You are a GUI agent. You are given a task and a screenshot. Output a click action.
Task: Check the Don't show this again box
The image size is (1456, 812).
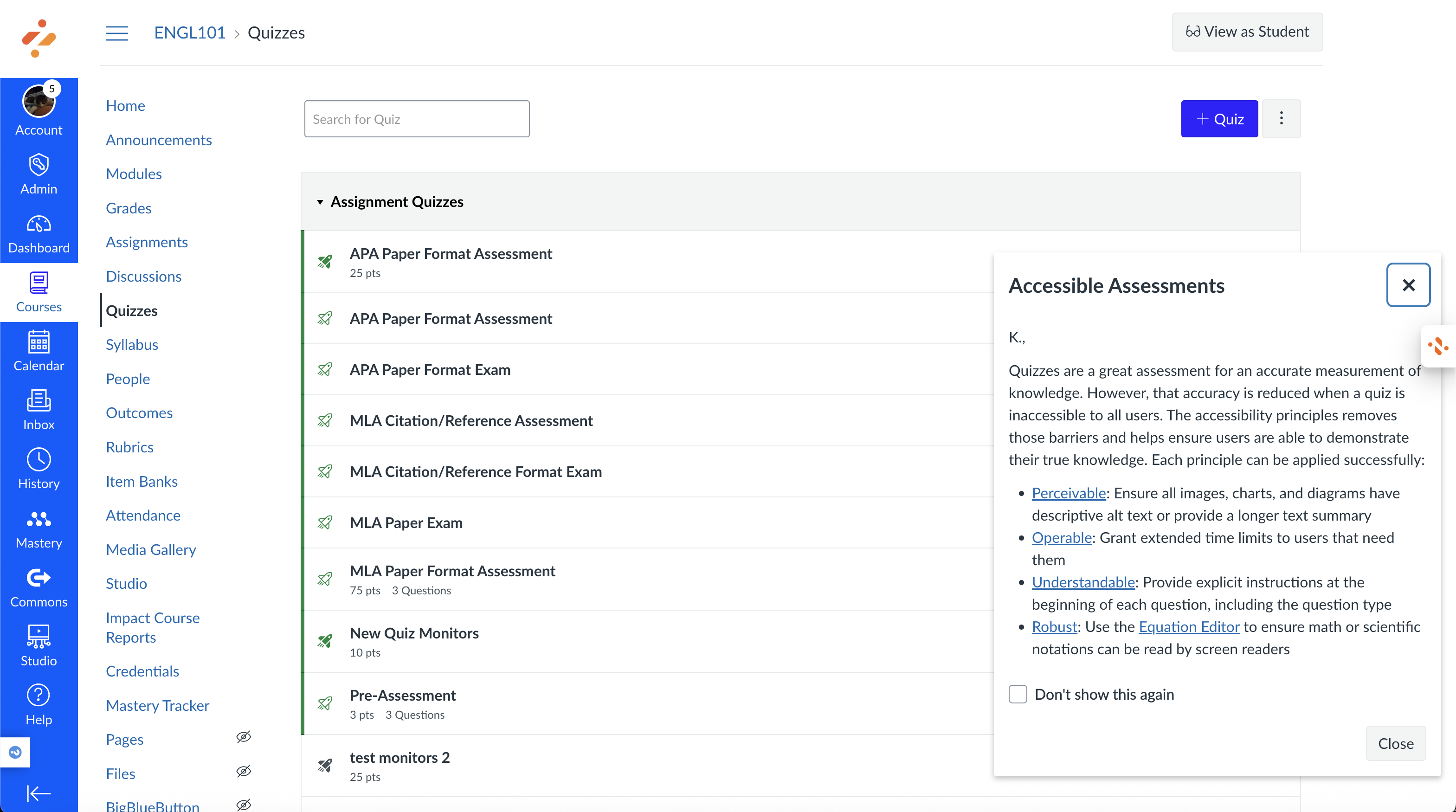click(1018, 694)
